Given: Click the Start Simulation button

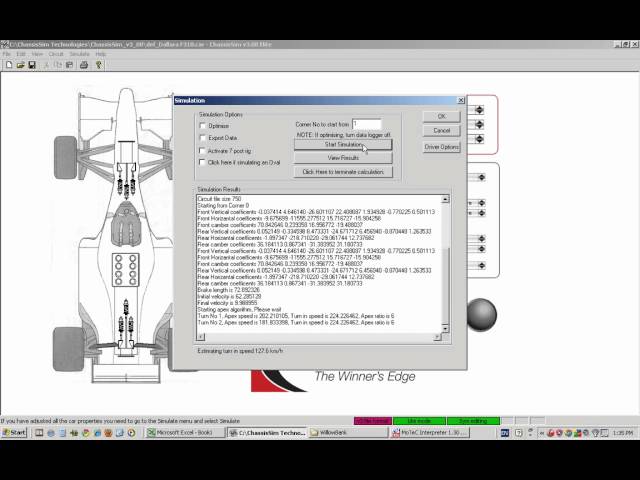Looking at the screenshot, I should [x=343, y=144].
